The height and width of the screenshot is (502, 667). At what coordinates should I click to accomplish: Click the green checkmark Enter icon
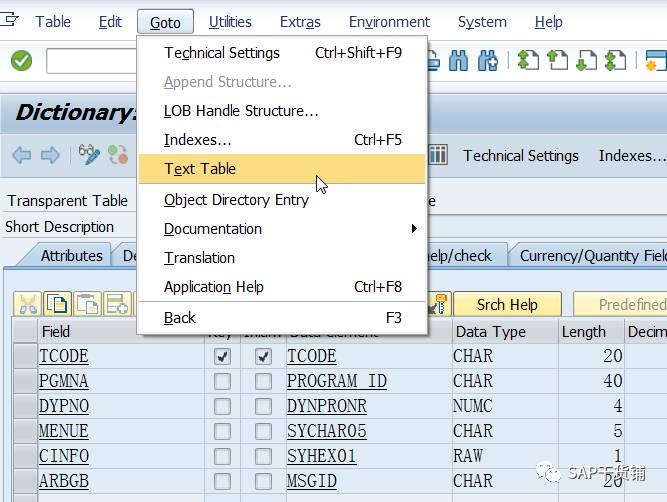tap(21, 60)
